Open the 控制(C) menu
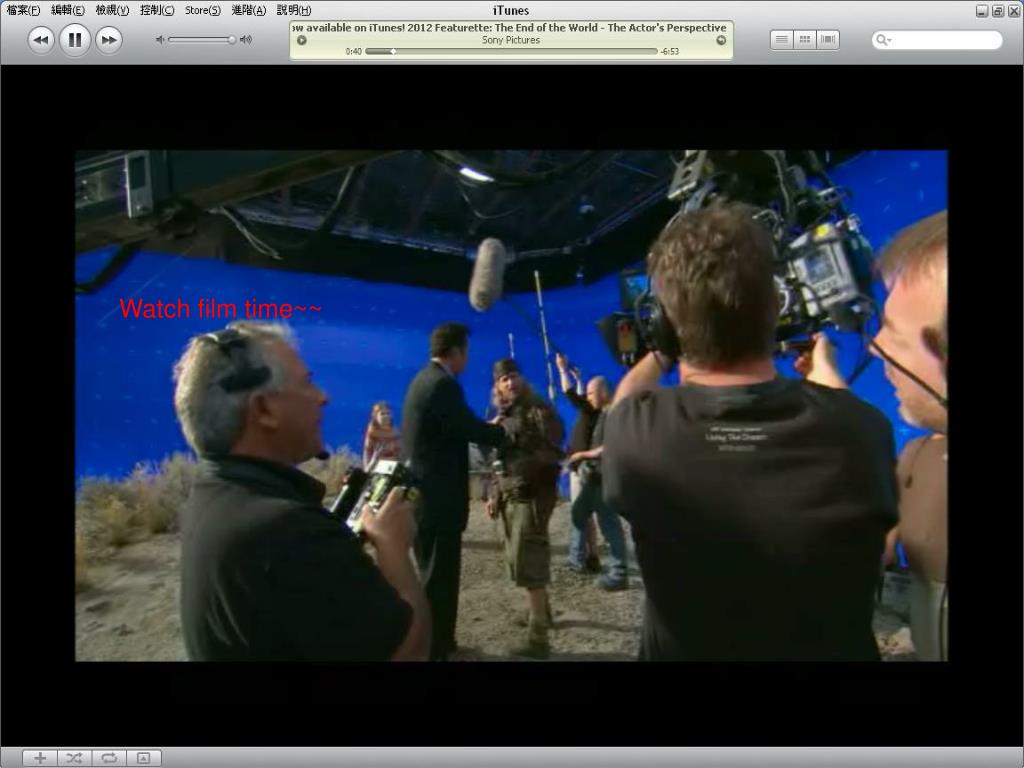 pos(157,10)
